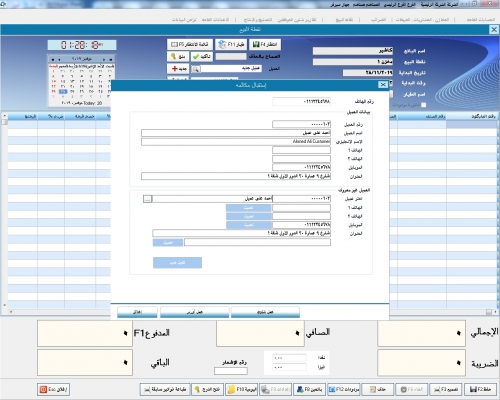This screenshot has width=500, height=400.
Task: Click the F12 returns button in bottom toolbar
Action: (x=344, y=389)
